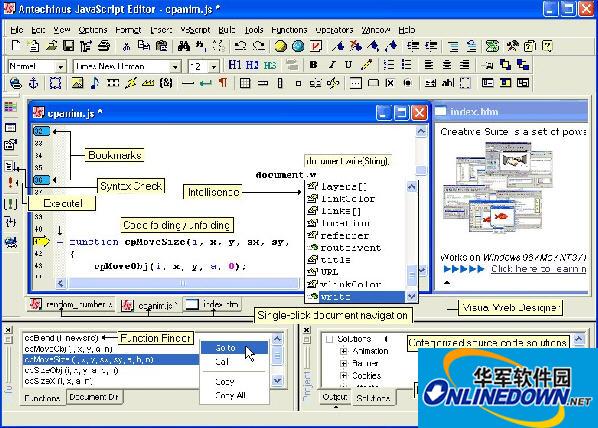Insert a numbered list using the list icon

[x=389, y=64]
